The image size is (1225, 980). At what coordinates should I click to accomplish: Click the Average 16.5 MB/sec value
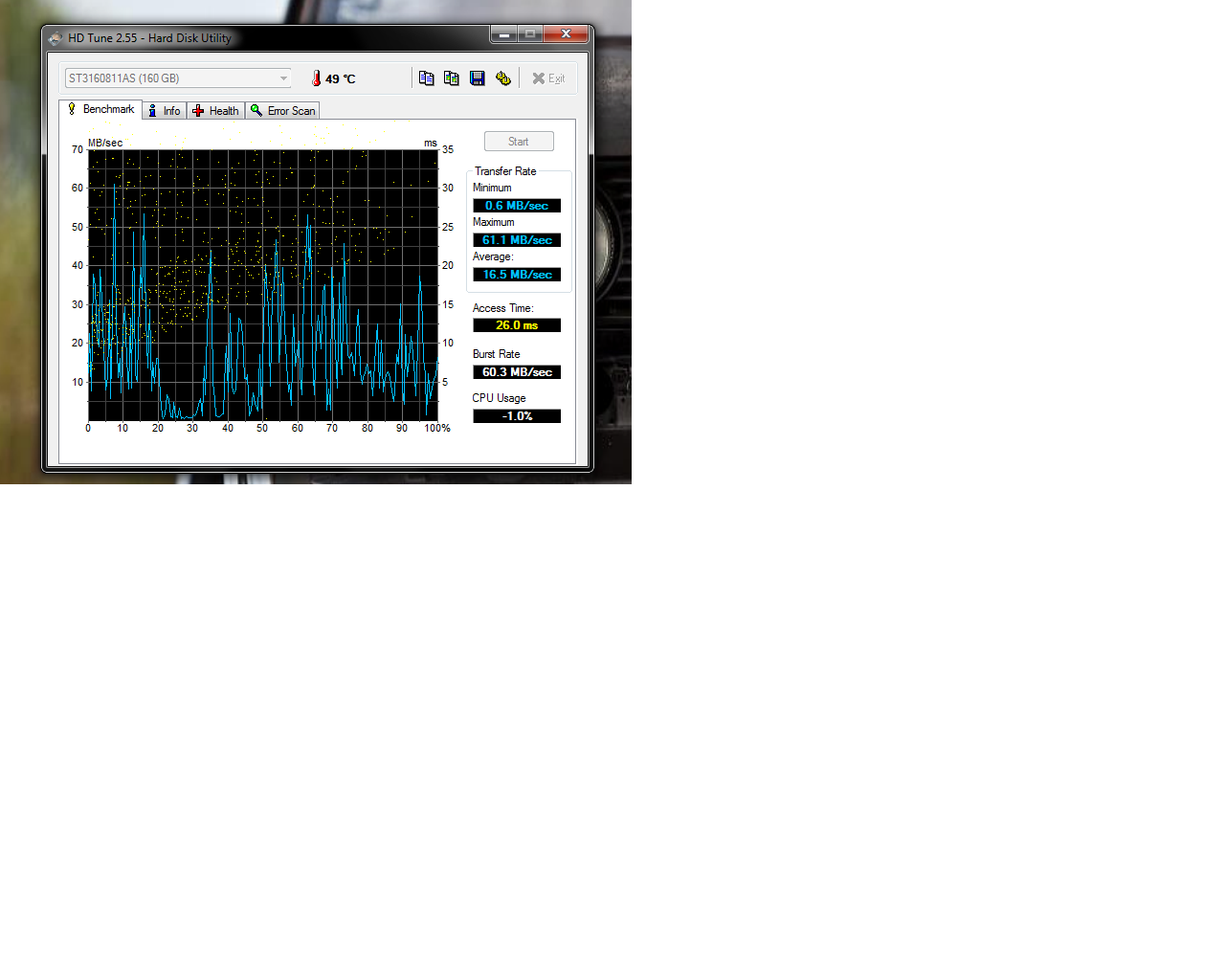pyautogui.click(x=517, y=275)
